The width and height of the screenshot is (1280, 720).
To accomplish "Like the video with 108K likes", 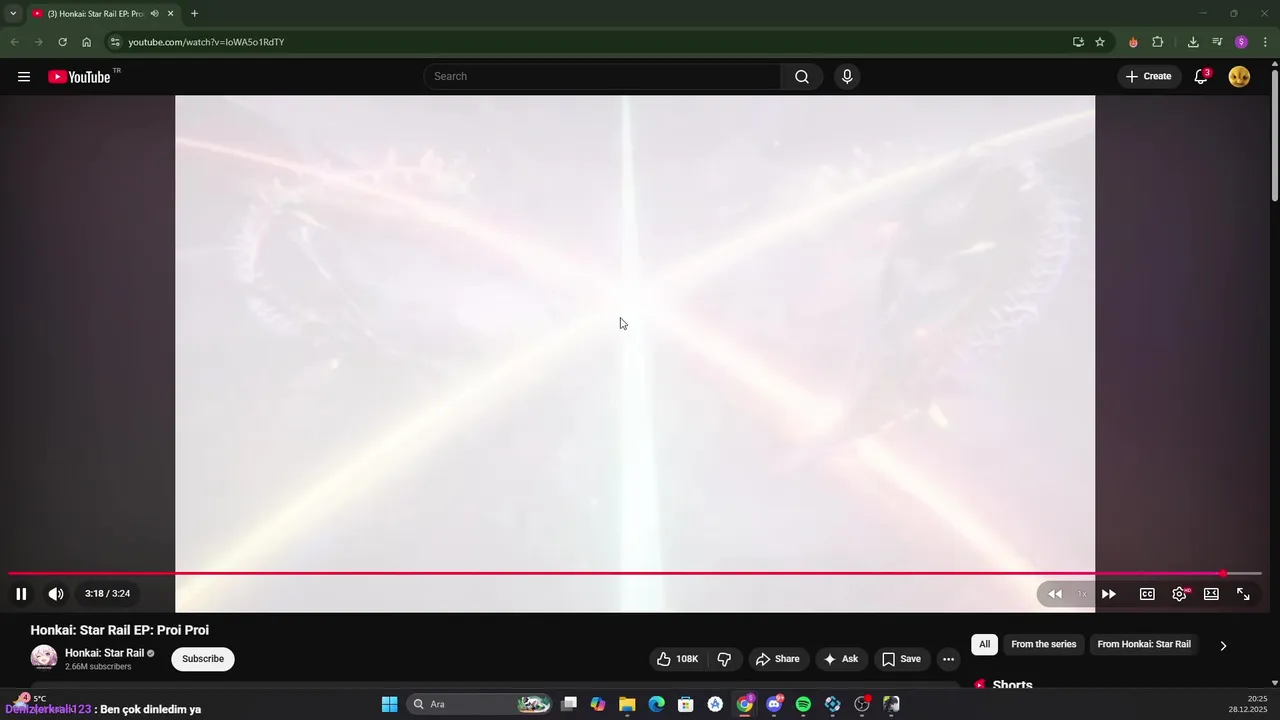I will 678,659.
